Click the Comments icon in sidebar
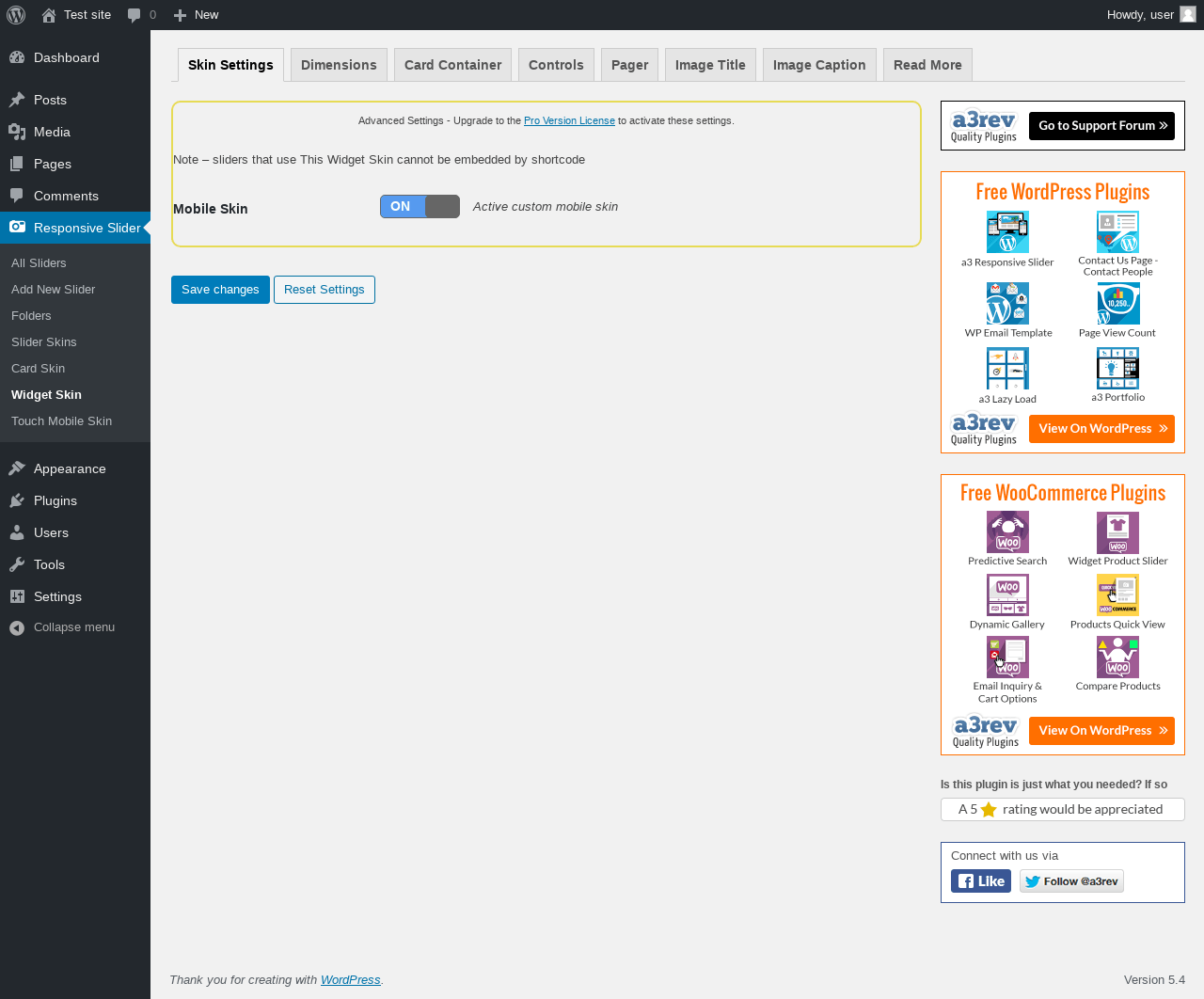The image size is (1204, 999). coord(17,196)
